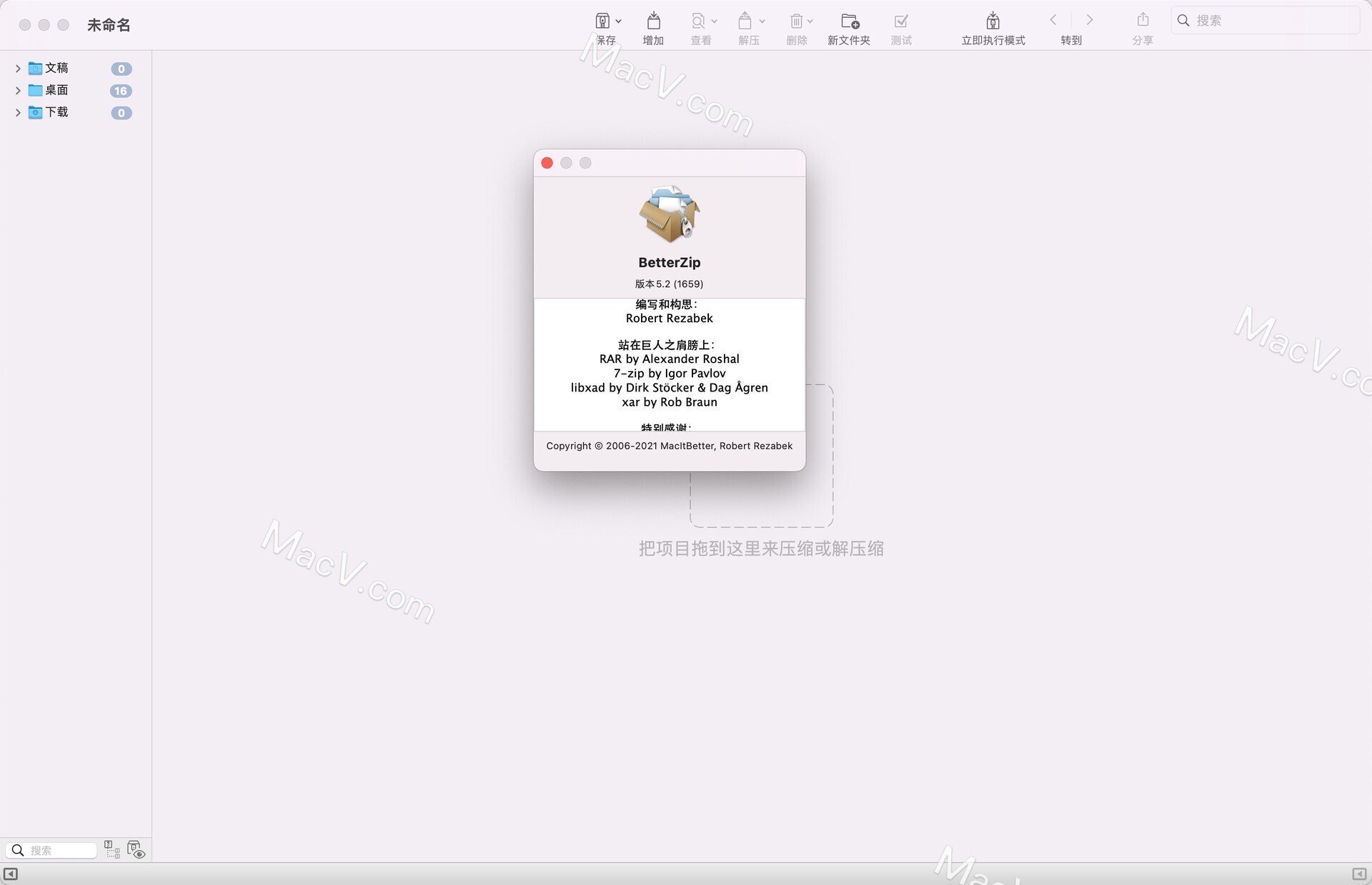Click the 未命名 window title

[109, 25]
